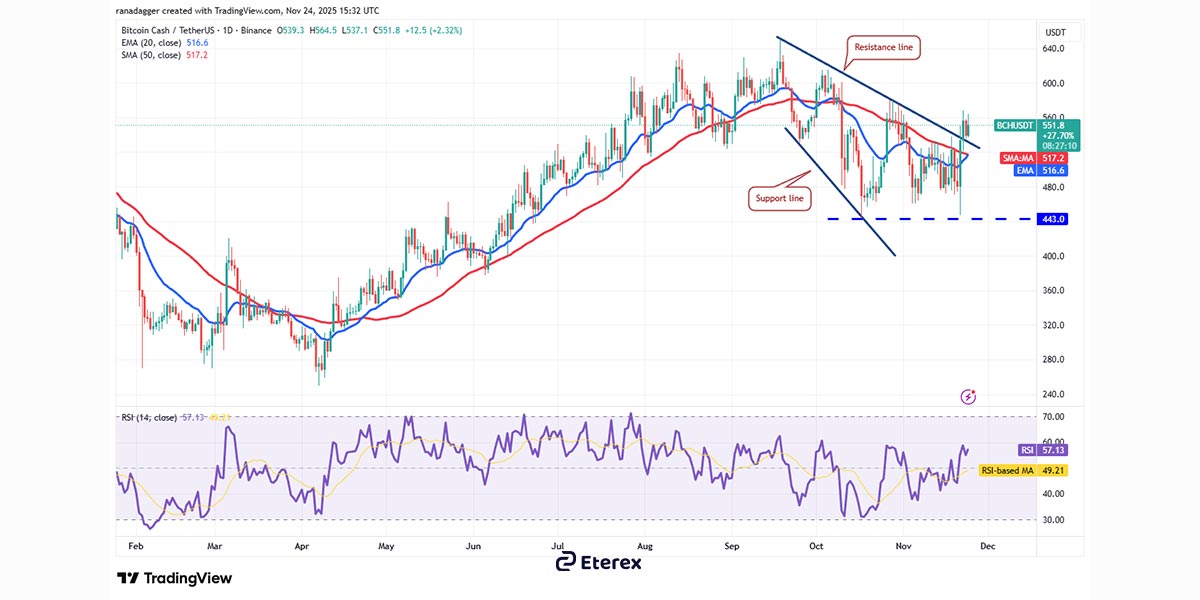Click the 640.0 price scale label
The width and height of the screenshot is (1200, 600).
click(1054, 48)
